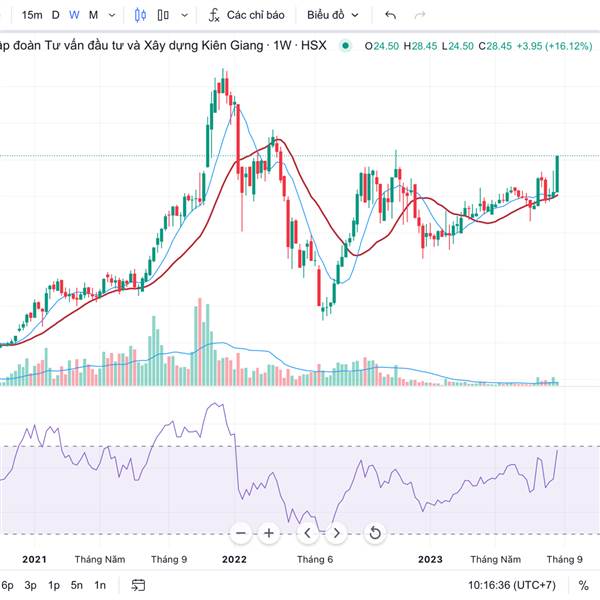Switch to the daily D timeframe
This screenshot has height=600, width=600.
click(55, 15)
